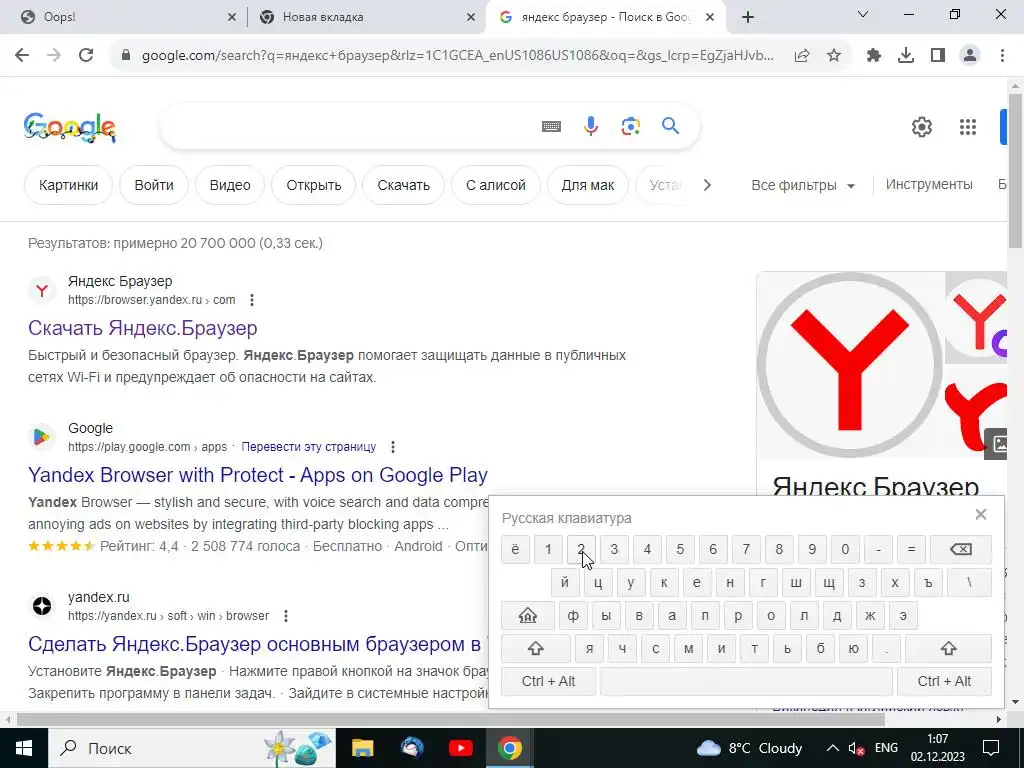
Task: Open YouTube app from the taskbar
Action: click(460, 748)
